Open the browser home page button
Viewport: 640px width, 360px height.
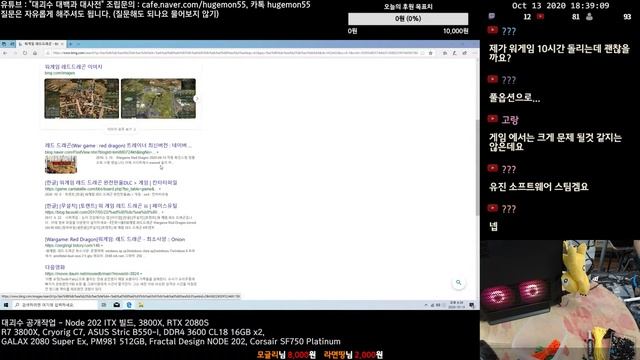tap(35, 53)
